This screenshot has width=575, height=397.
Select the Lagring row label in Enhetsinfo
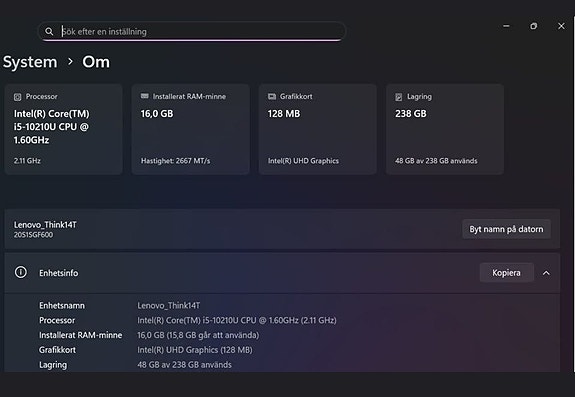53,365
